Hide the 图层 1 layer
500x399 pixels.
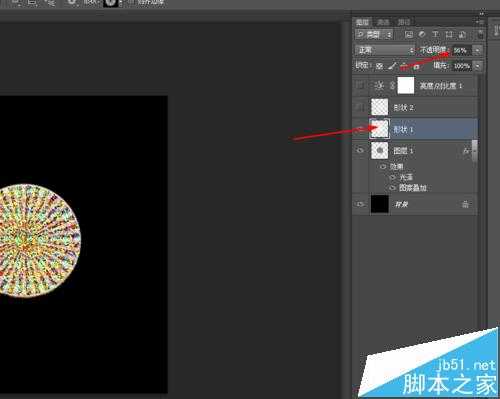pos(360,150)
